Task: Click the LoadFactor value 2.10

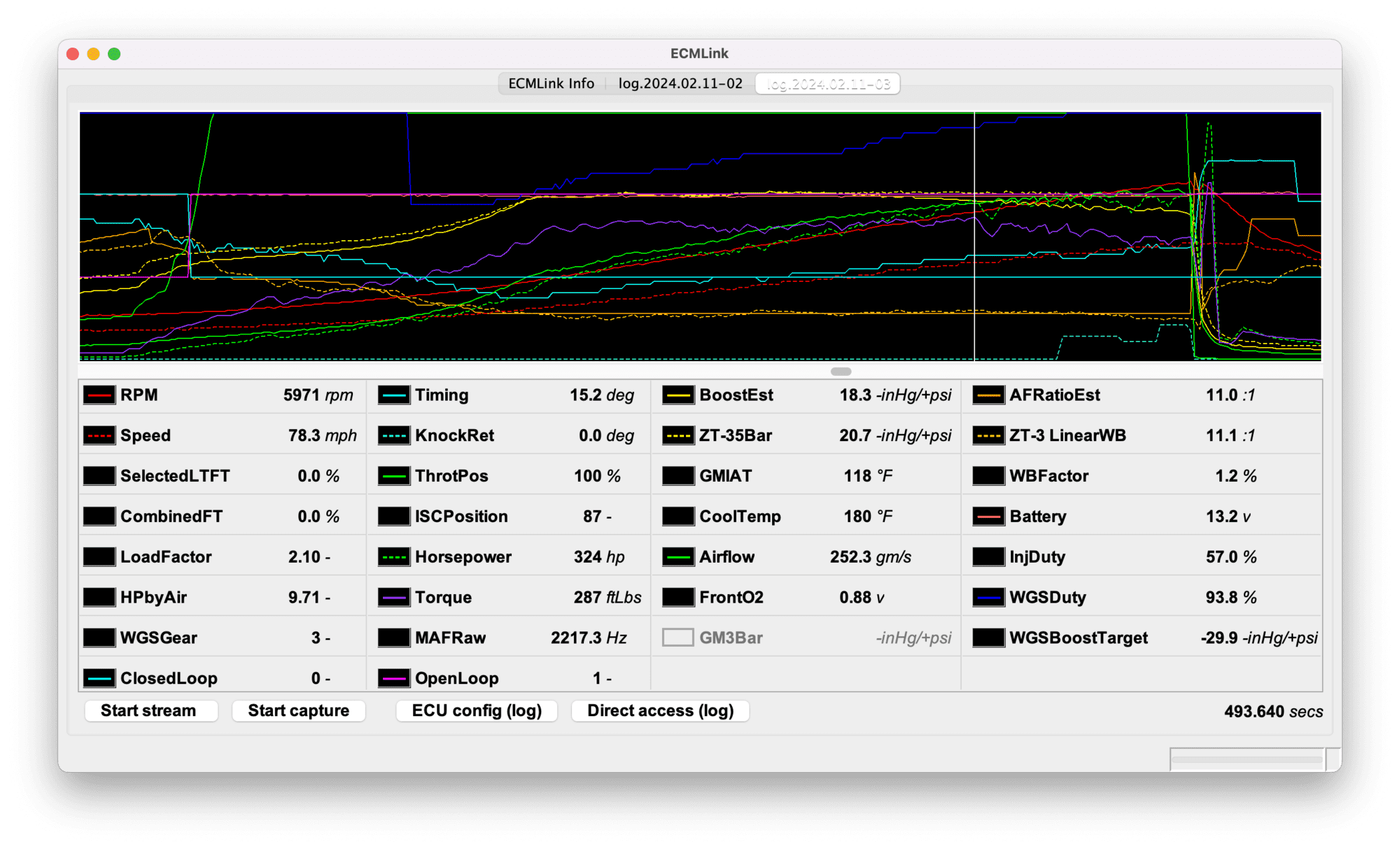Action: 304,557
